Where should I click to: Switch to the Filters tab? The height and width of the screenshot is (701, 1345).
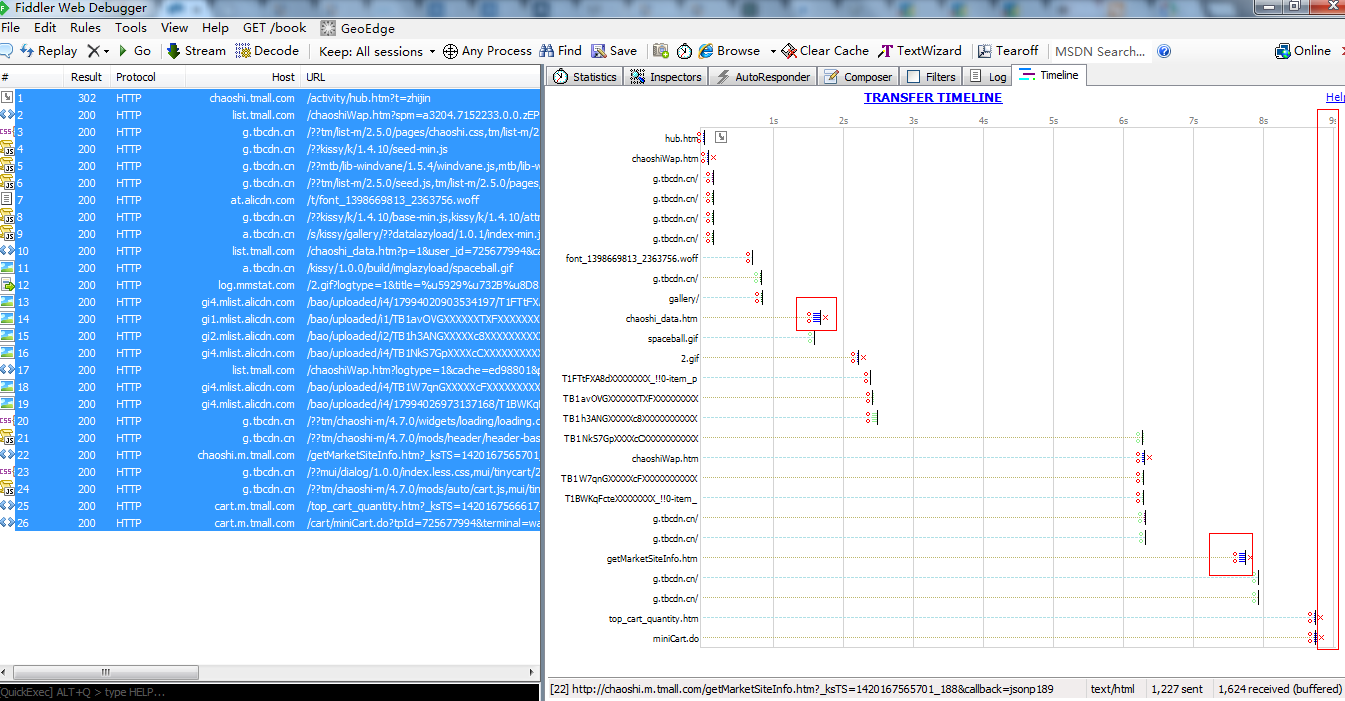931,76
